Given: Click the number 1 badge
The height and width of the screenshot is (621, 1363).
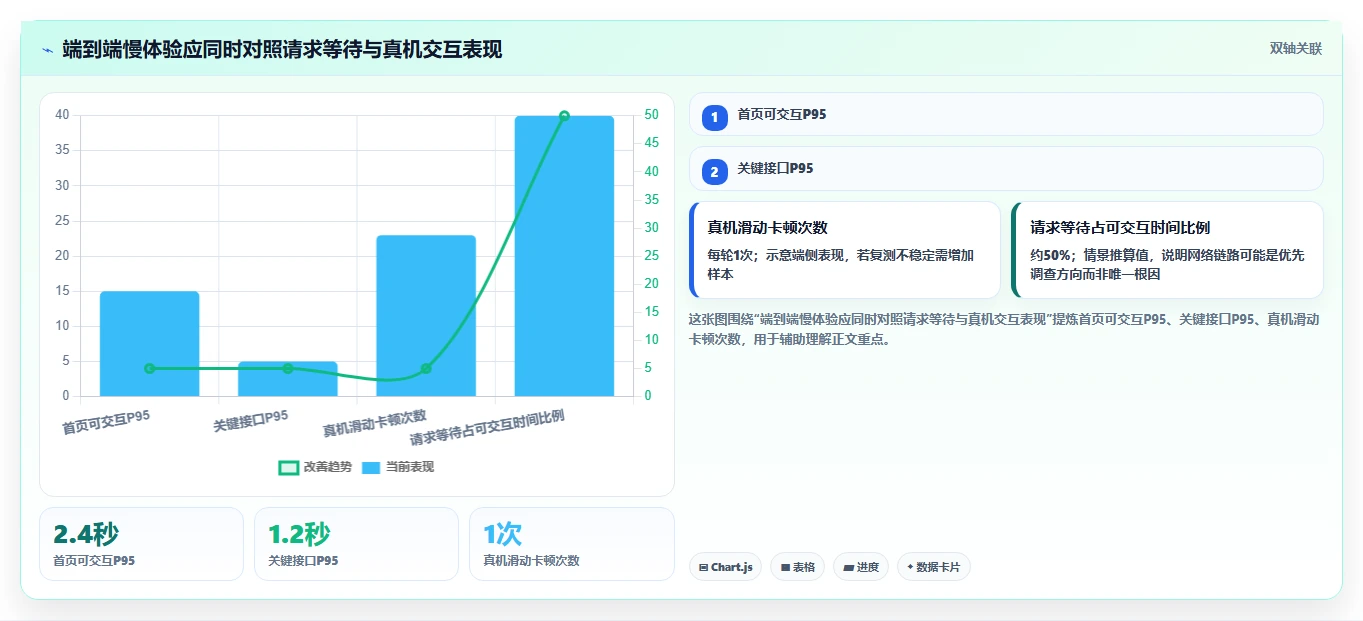Looking at the screenshot, I should click(714, 118).
